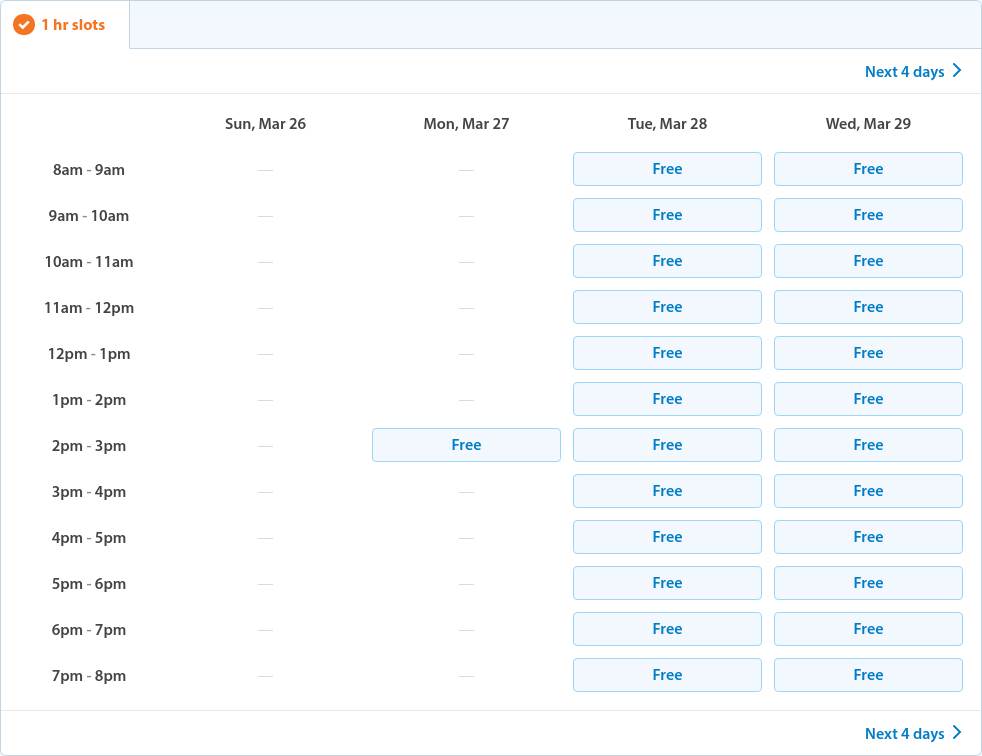Click the Tue, Mar 28 column header
Image resolution: width=982 pixels, height=756 pixels.
tap(667, 124)
